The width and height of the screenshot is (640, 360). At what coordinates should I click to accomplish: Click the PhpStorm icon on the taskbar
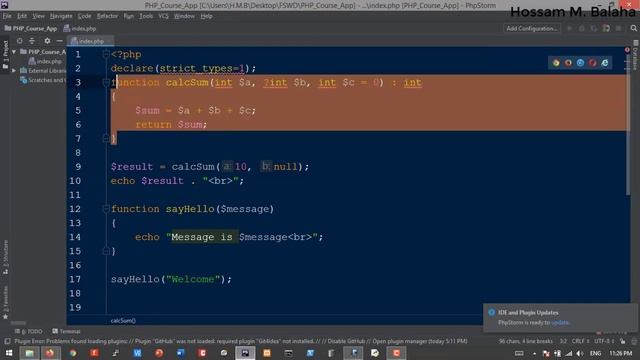click(x=245, y=353)
